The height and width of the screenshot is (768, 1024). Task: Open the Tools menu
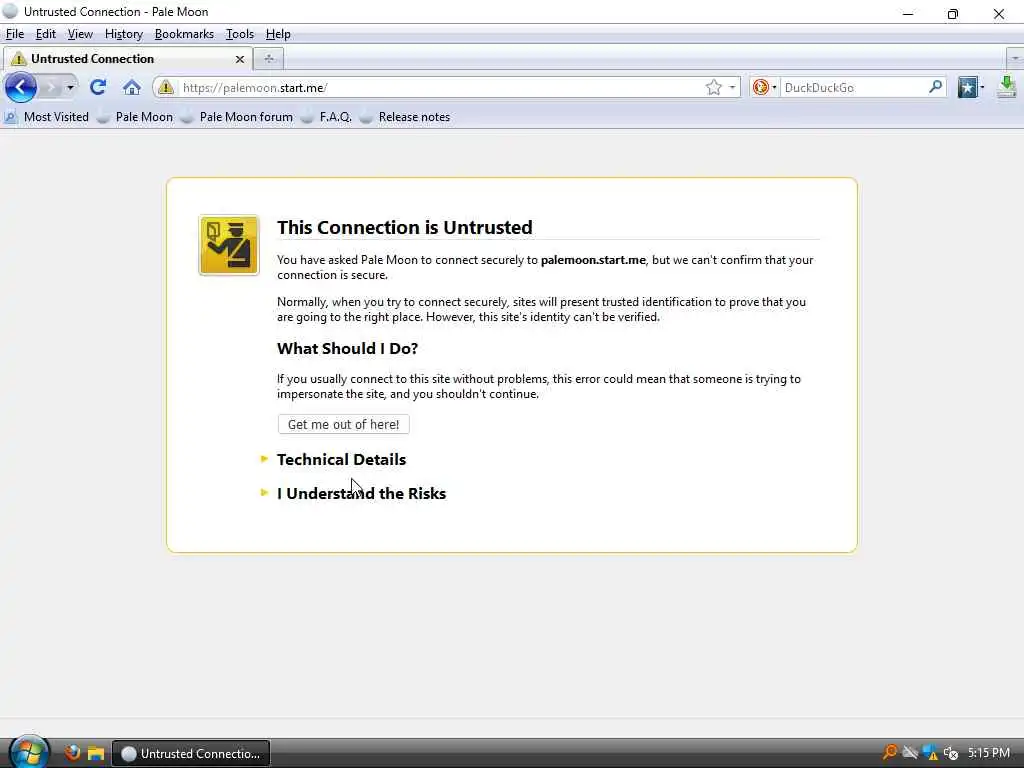239,34
